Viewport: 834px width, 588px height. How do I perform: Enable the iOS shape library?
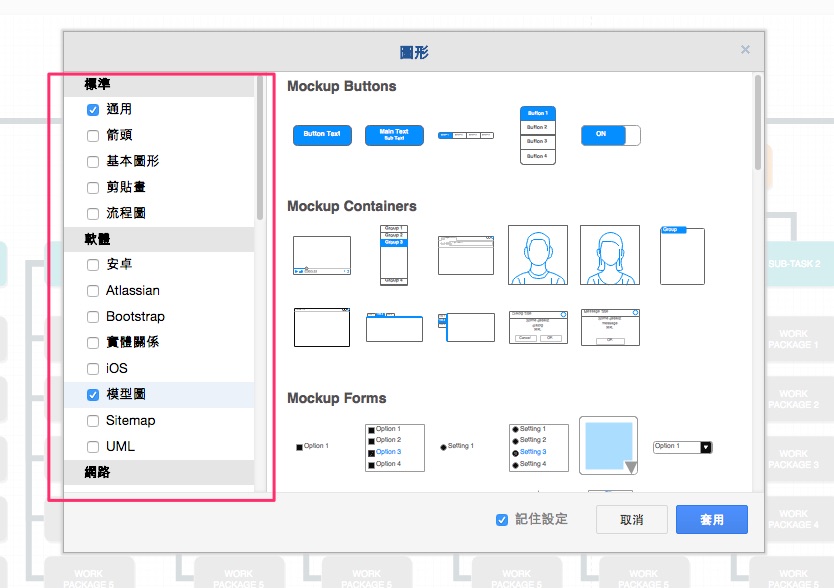pos(93,369)
